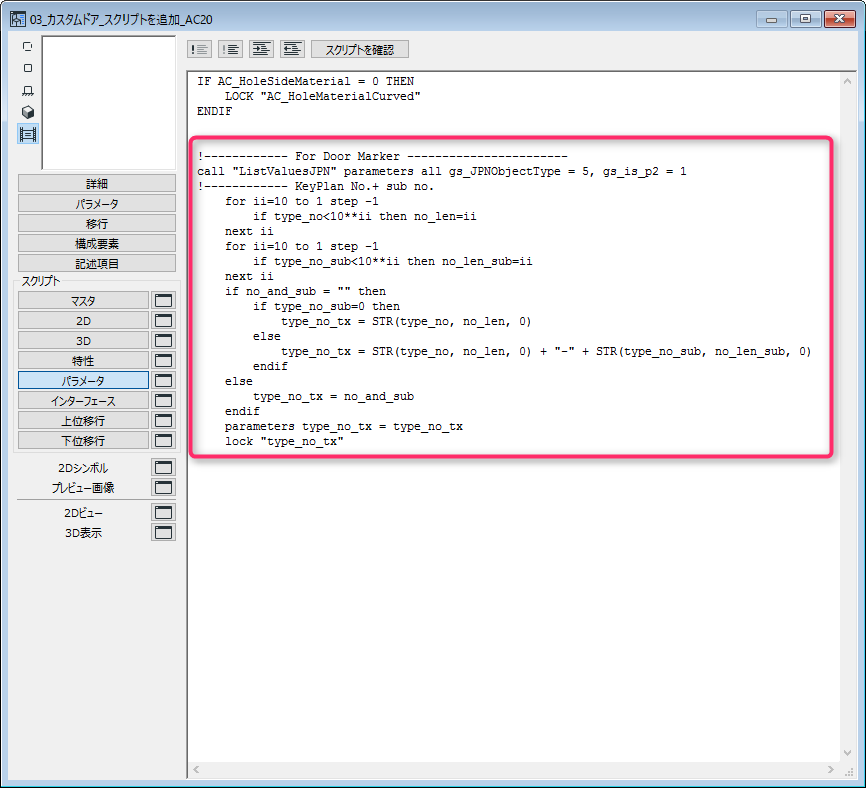Click the horizontal scroll right arrow
Viewport: 866px width, 788px height.
click(831, 769)
